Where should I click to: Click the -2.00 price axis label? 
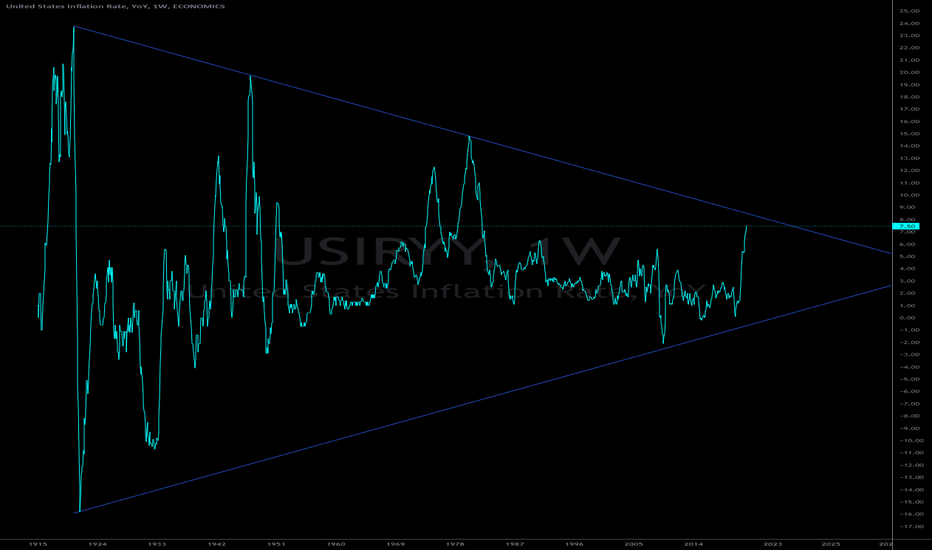click(910, 342)
